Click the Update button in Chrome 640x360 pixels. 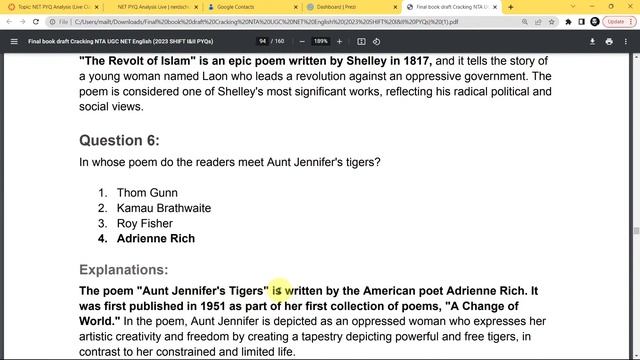pyautogui.click(x=619, y=22)
